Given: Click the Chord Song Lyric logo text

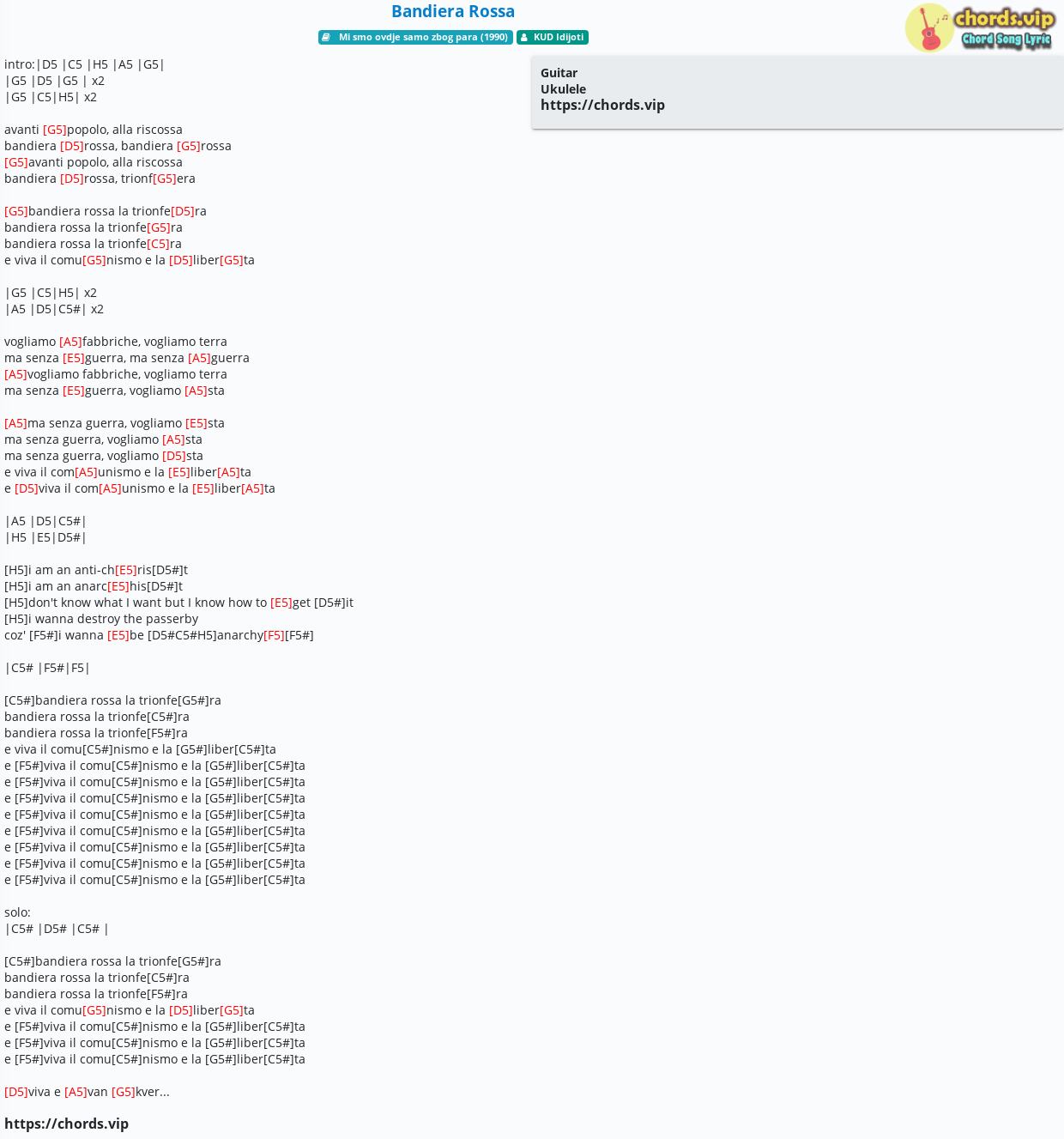Looking at the screenshot, I should [x=1006, y=39].
